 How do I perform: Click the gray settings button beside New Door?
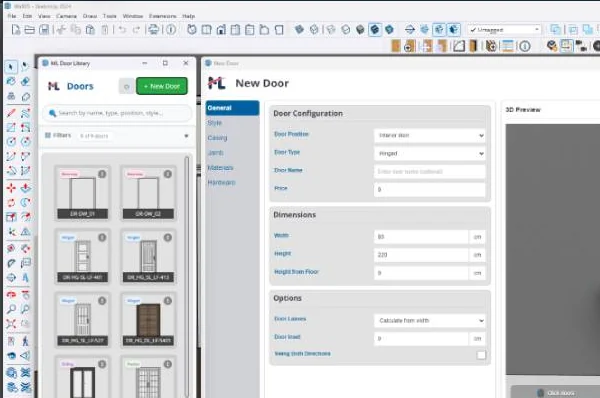(x=127, y=86)
